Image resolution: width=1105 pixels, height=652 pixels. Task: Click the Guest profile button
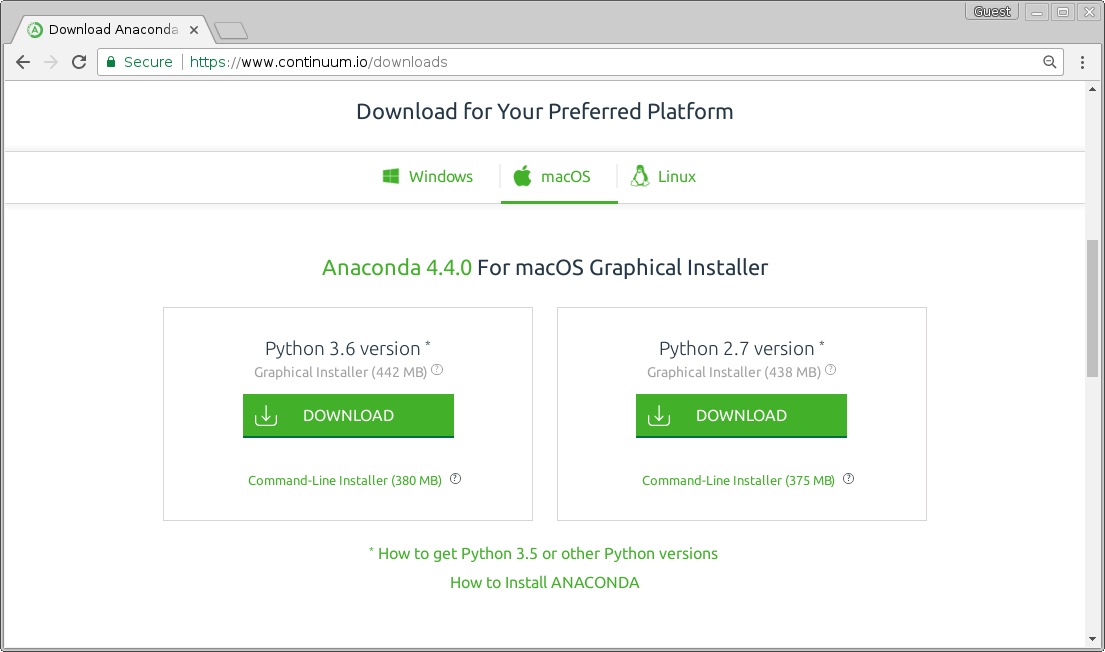click(x=991, y=10)
